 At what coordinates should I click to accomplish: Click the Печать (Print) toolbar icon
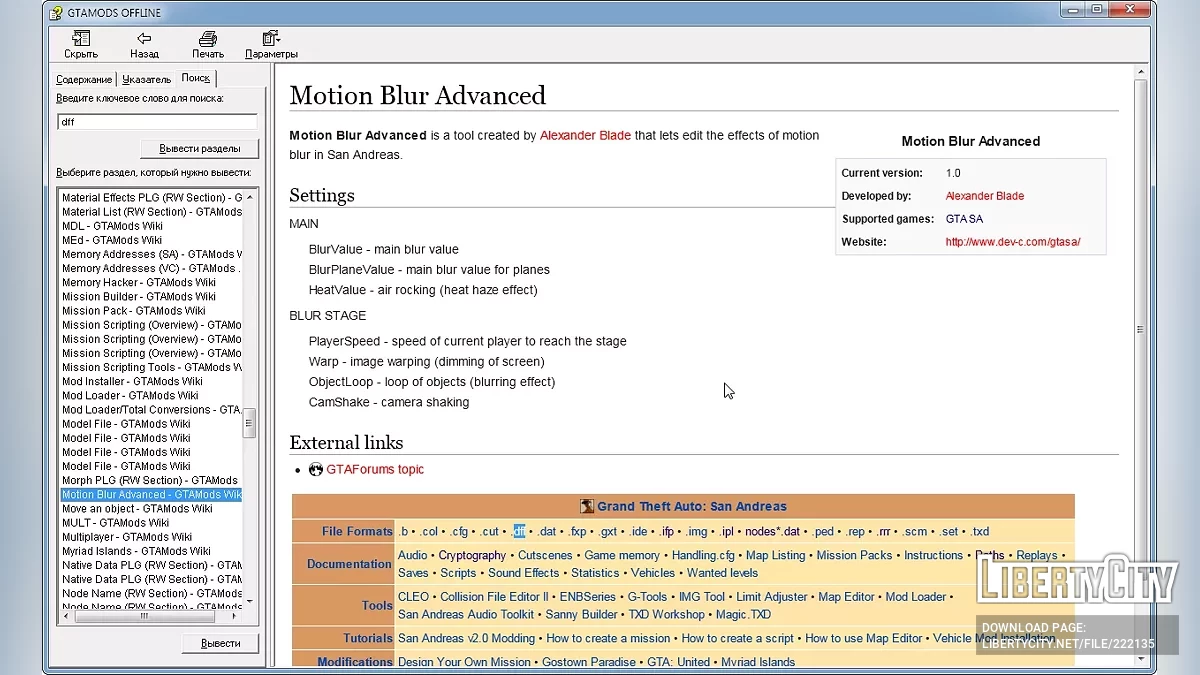pyautogui.click(x=208, y=39)
